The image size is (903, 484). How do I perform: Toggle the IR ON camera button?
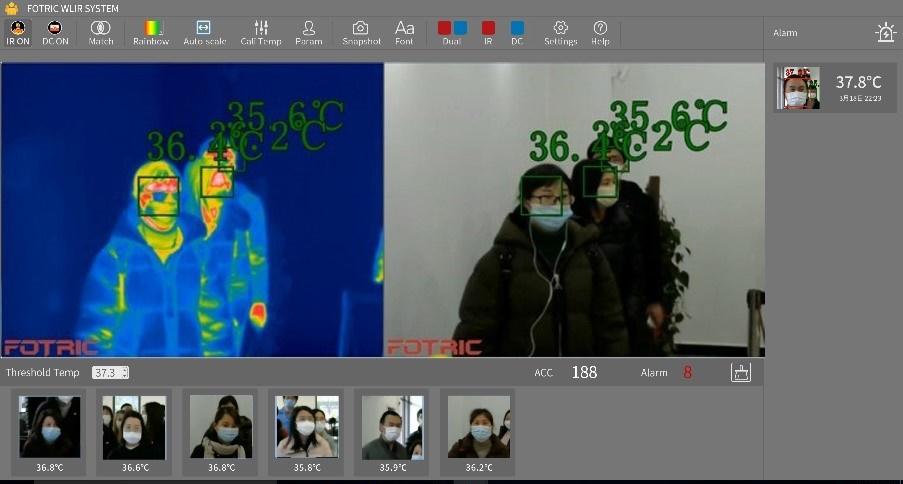coord(17,33)
